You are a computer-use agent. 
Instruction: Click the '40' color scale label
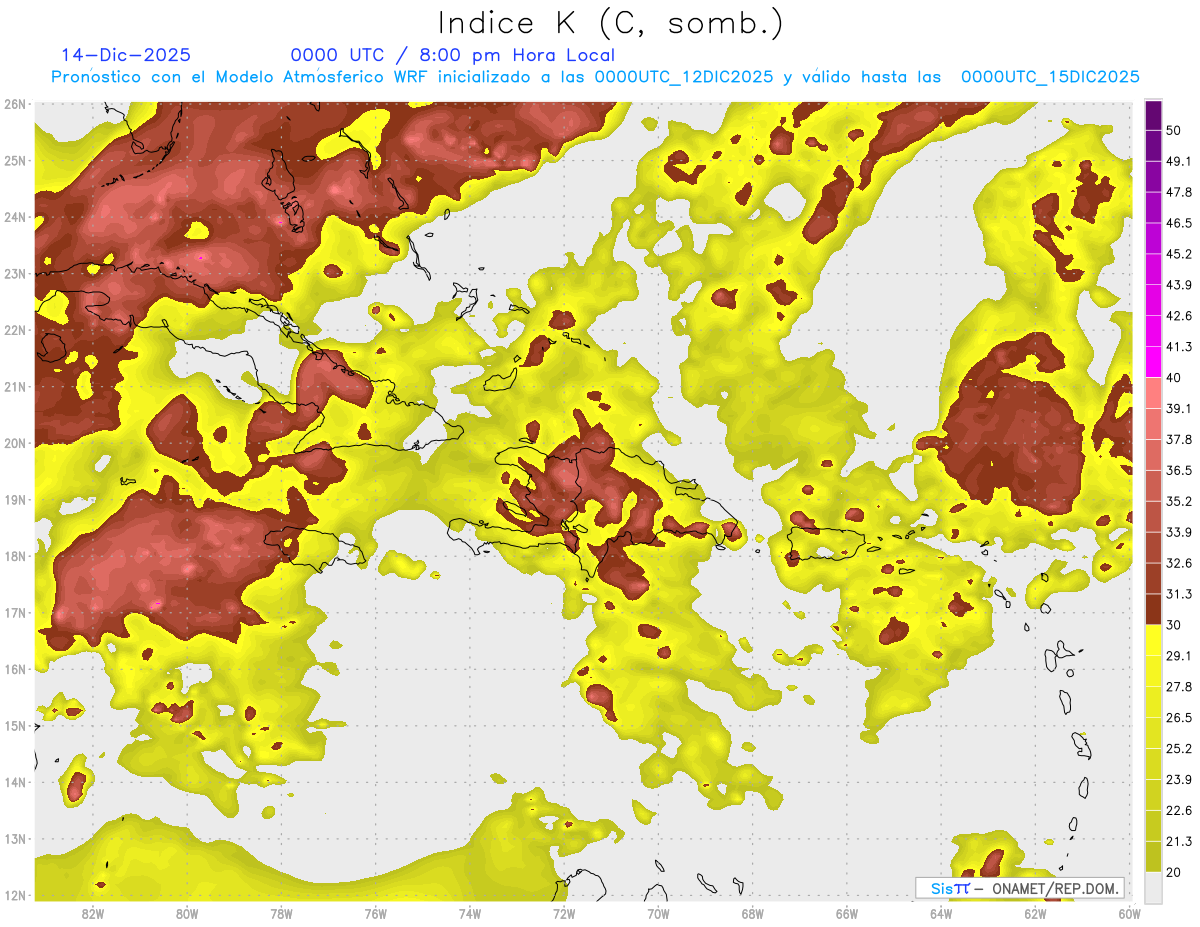pyautogui.click(x=1174, y=378)
